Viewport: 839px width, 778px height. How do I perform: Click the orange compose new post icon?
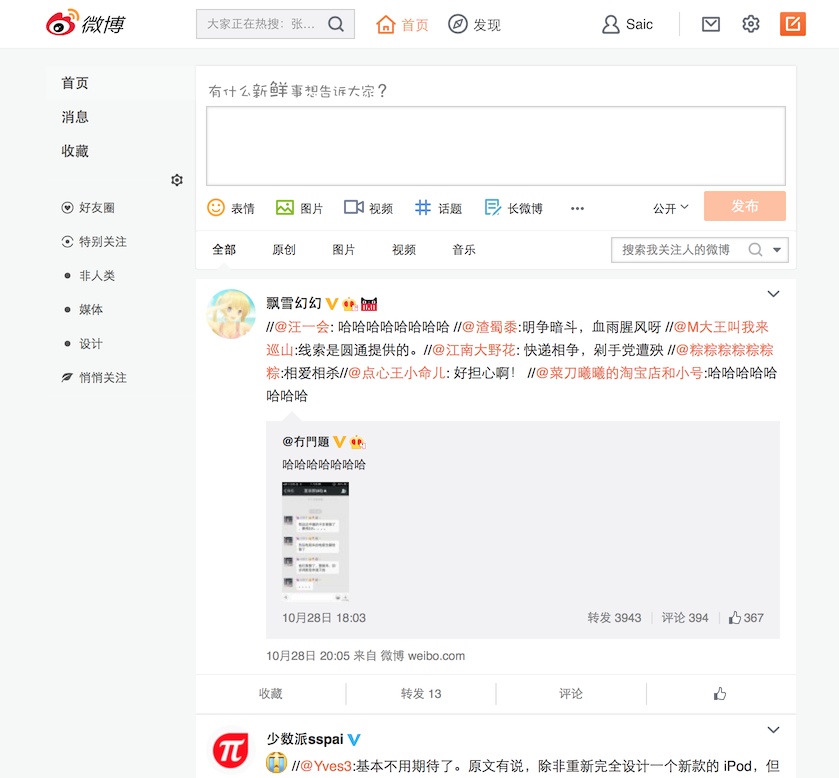(793, 23)
